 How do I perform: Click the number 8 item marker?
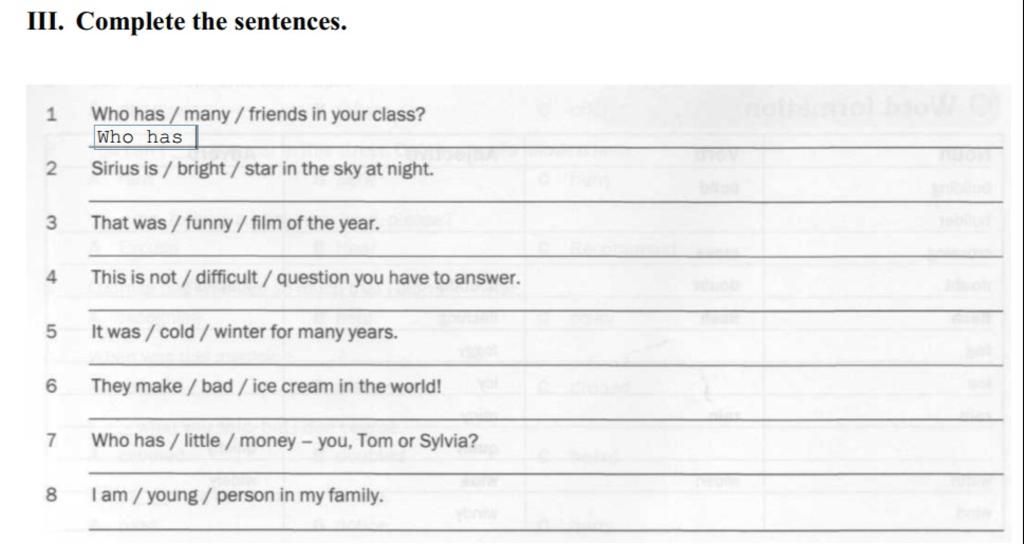pos(52,496)
